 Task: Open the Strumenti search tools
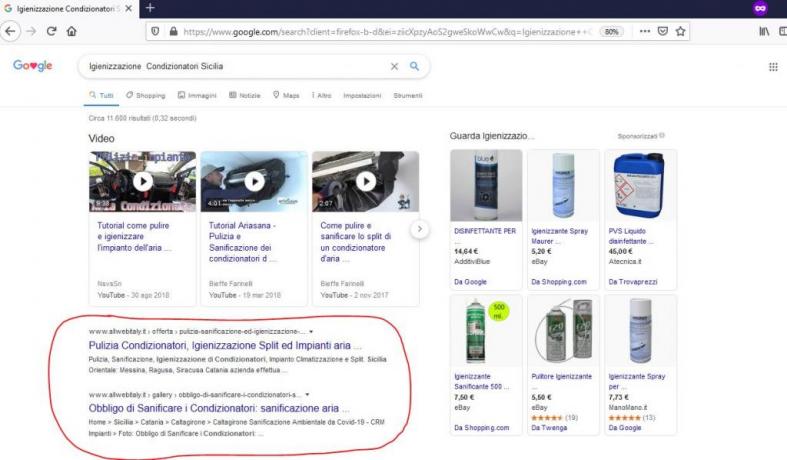point(408,95)
